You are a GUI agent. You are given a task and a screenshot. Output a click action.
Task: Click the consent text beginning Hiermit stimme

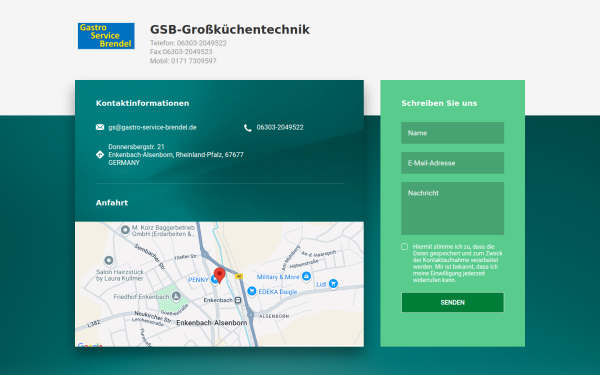[x=458, y=263]
